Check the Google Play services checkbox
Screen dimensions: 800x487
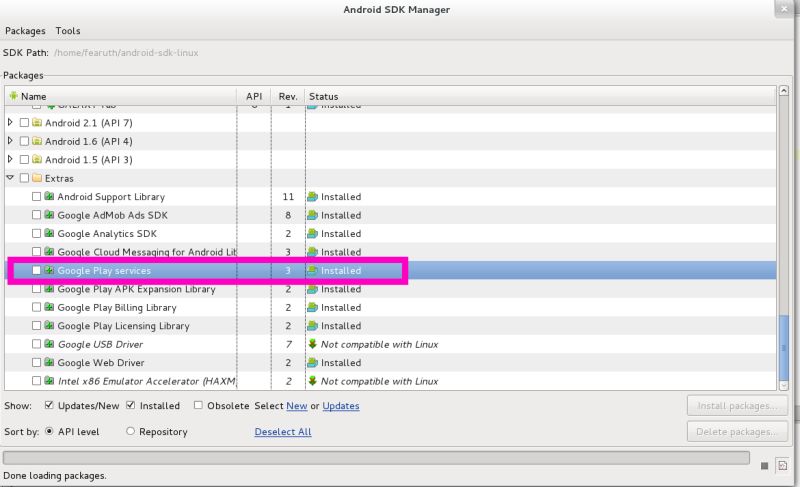[36, 270]
